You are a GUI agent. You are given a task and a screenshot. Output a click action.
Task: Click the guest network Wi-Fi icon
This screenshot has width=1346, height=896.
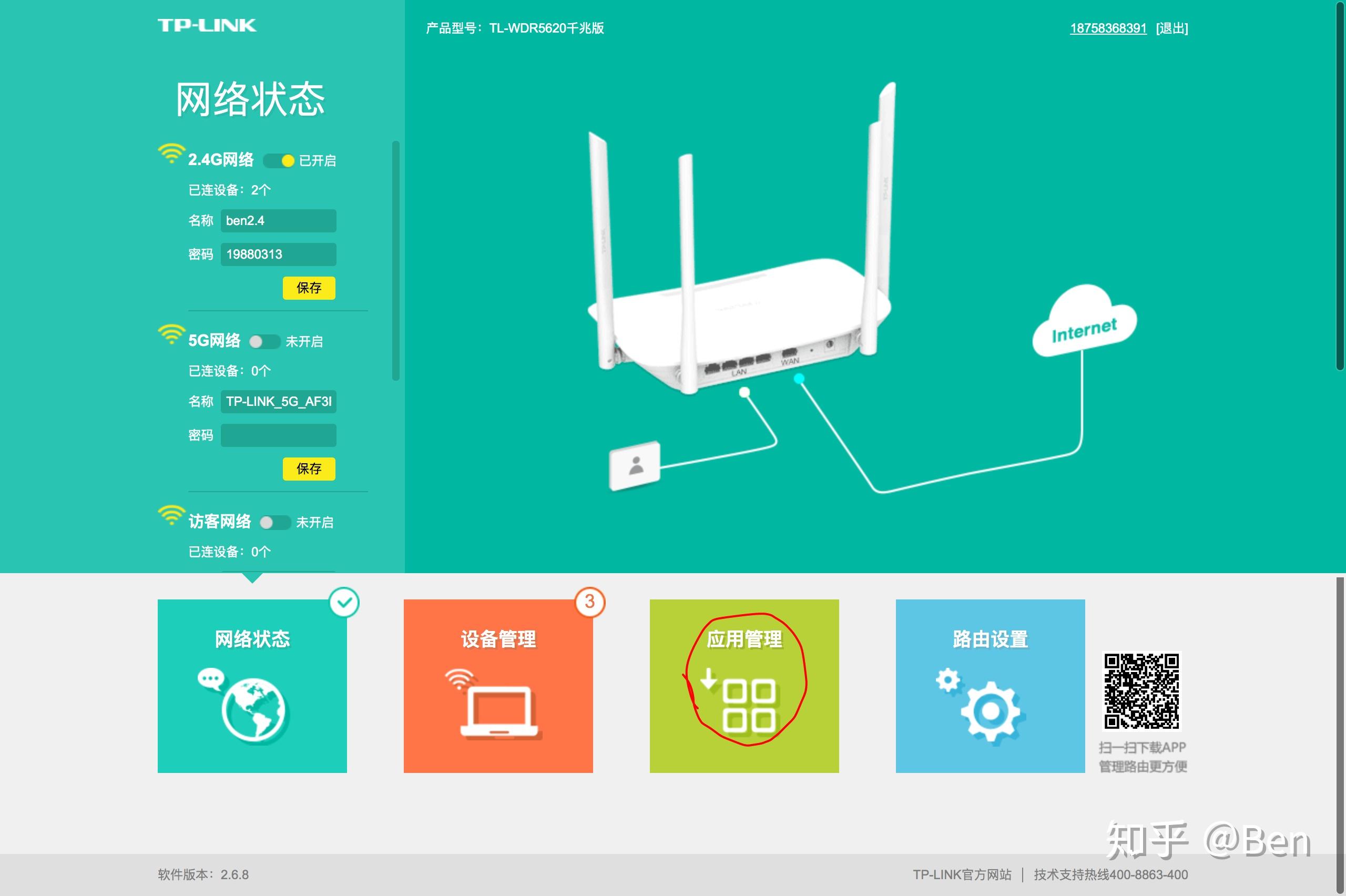point(171,515)
